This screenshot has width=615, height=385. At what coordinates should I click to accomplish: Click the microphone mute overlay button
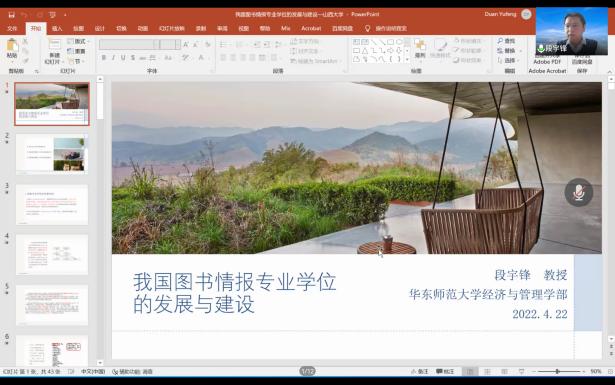pyautogui.click(x=579, y=192)
